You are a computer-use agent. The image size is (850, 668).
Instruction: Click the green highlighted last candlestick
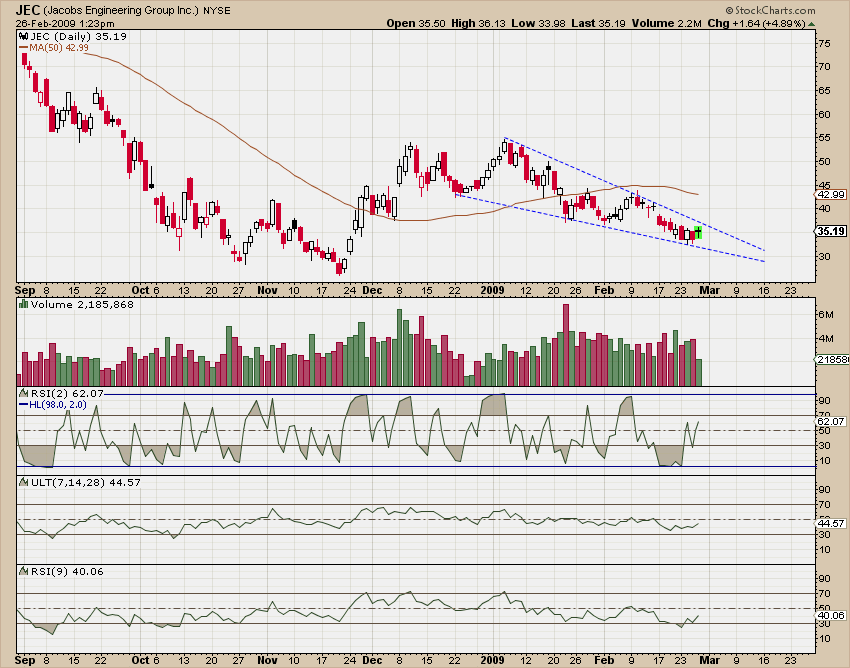tap(698, 233)
